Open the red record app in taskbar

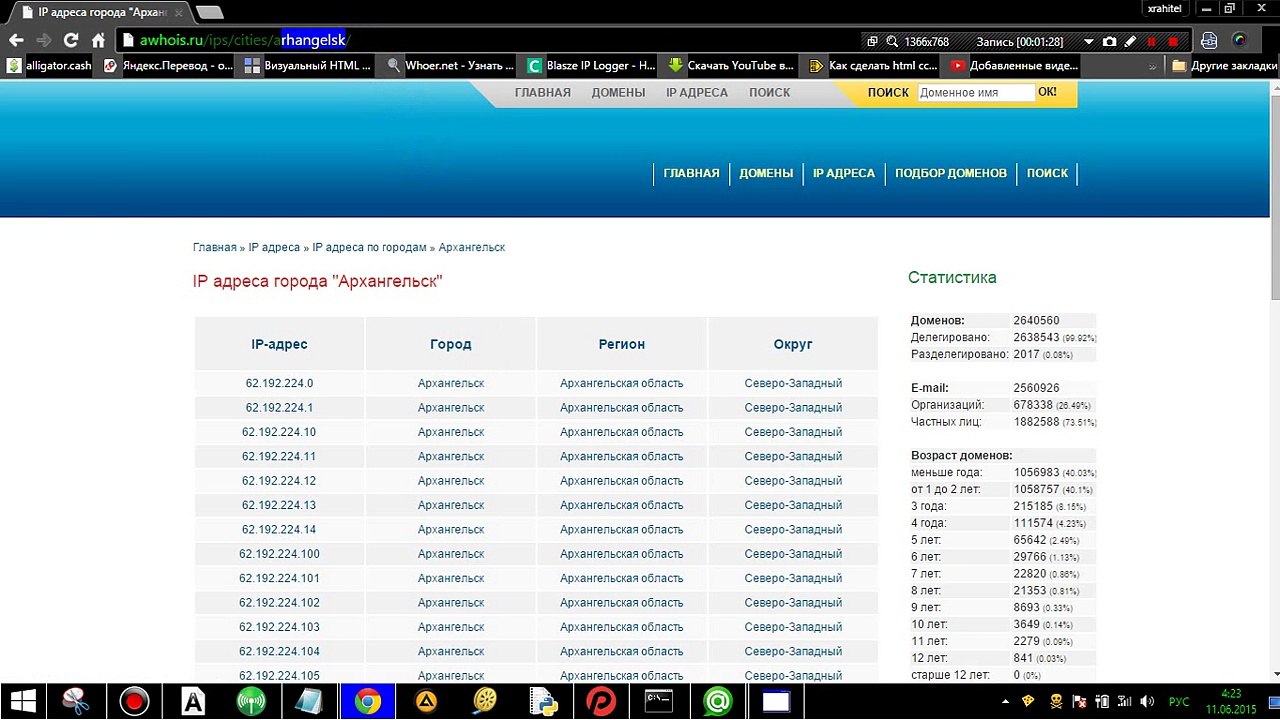click(134, 702)
